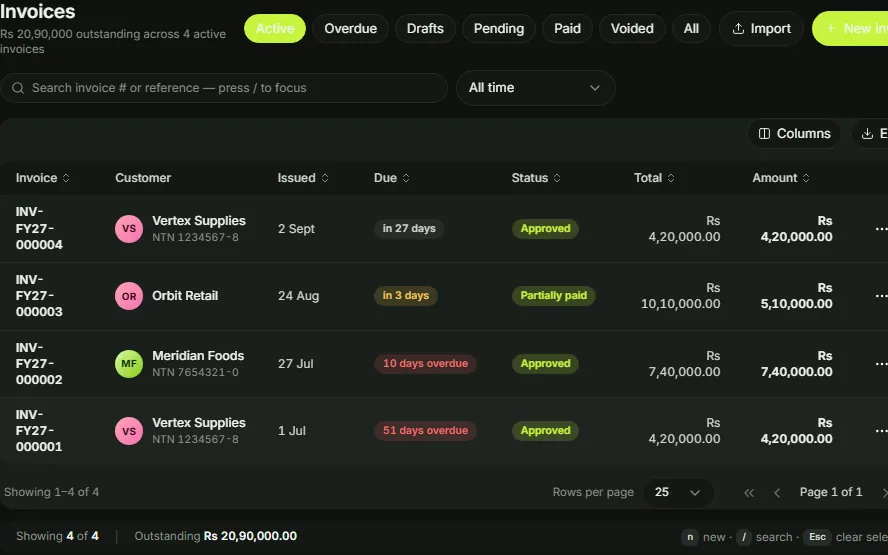Image resolution: width=888 pixels, height=555 pixels.
Task: Open invoice INV-FY27-000001
Action: (x=39, y=430)
